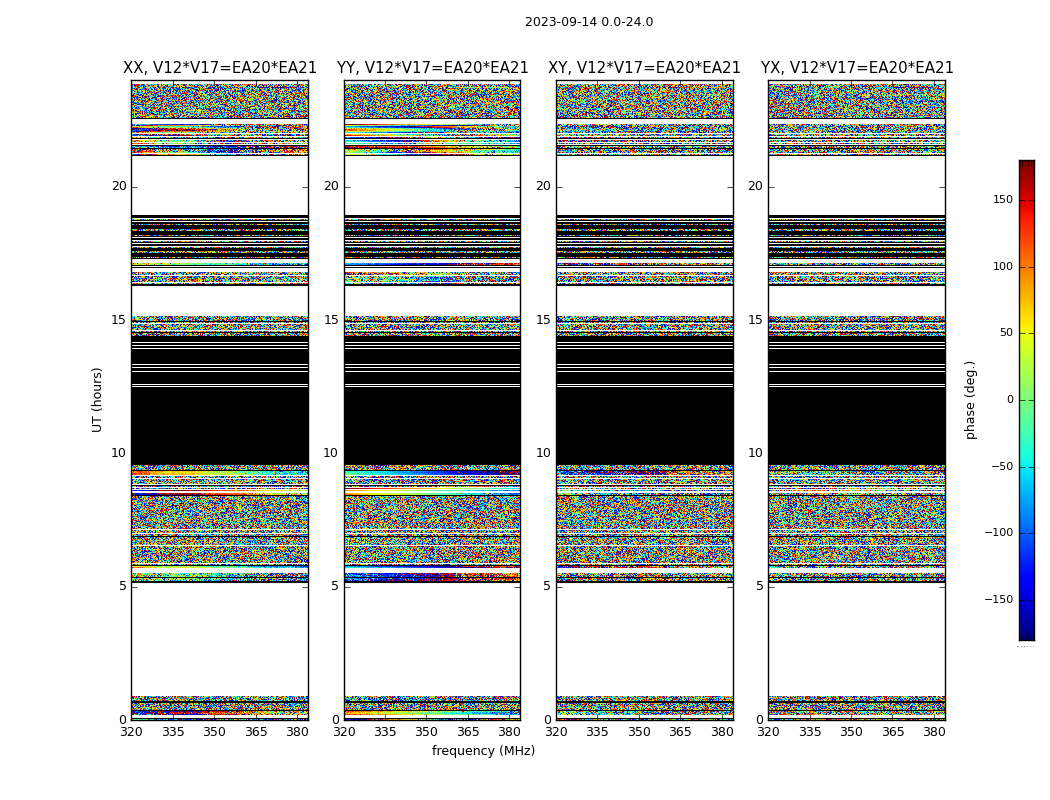Click the 350 frequency tick under XX panel
1050x800 pixels.
[214, 732]
